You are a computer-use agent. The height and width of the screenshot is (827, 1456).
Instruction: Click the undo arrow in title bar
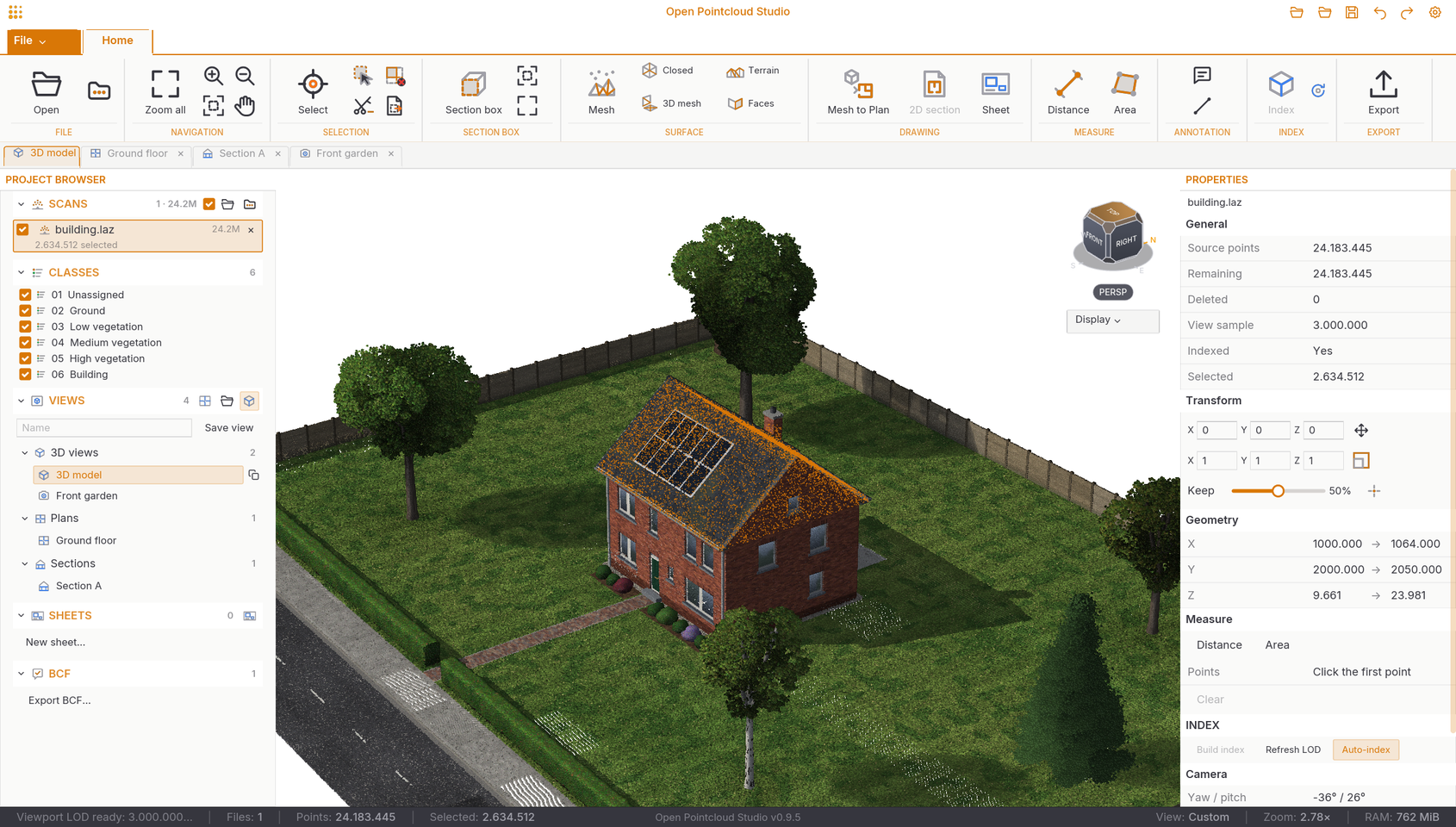coord(1379,12)
